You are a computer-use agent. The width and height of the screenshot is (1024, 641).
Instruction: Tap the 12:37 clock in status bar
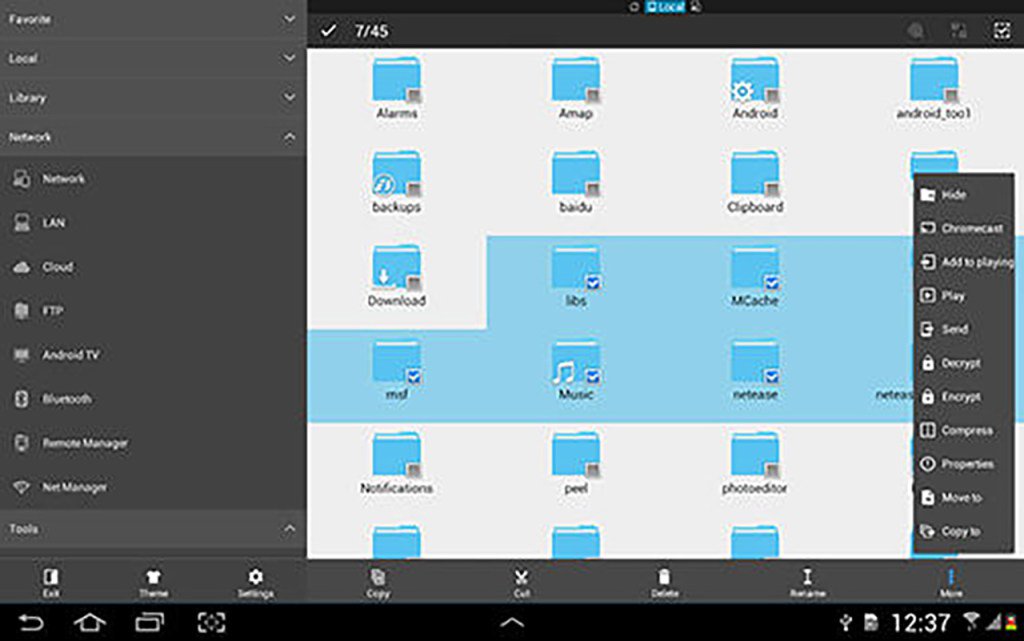tap(921, 623)
